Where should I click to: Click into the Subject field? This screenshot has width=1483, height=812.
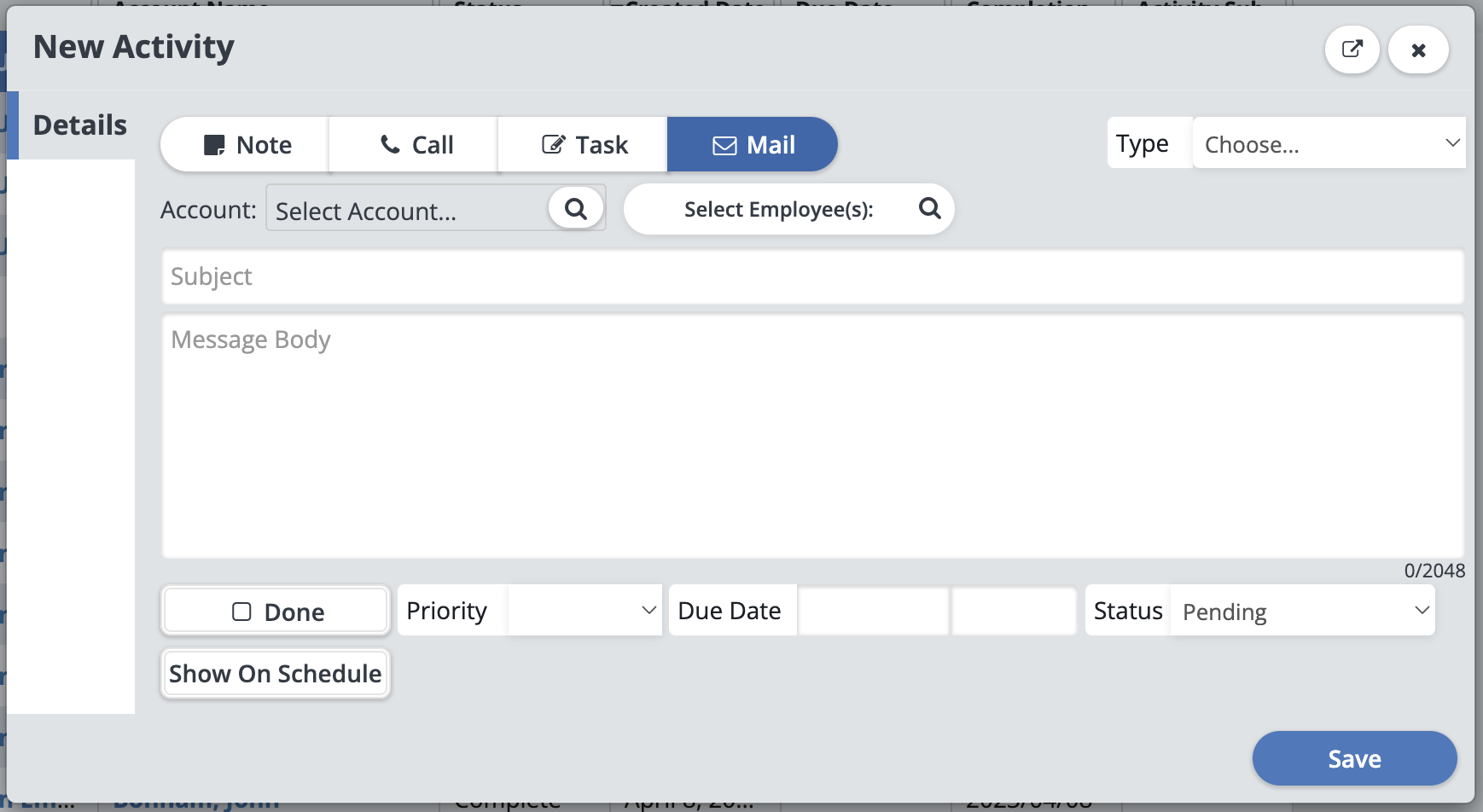[812, 276]
